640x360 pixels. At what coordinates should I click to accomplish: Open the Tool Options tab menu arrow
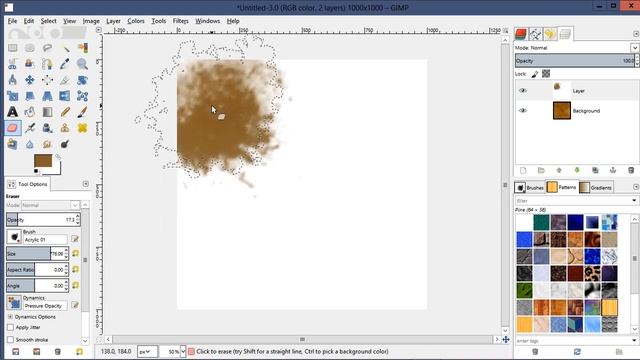tap(86, 184)
